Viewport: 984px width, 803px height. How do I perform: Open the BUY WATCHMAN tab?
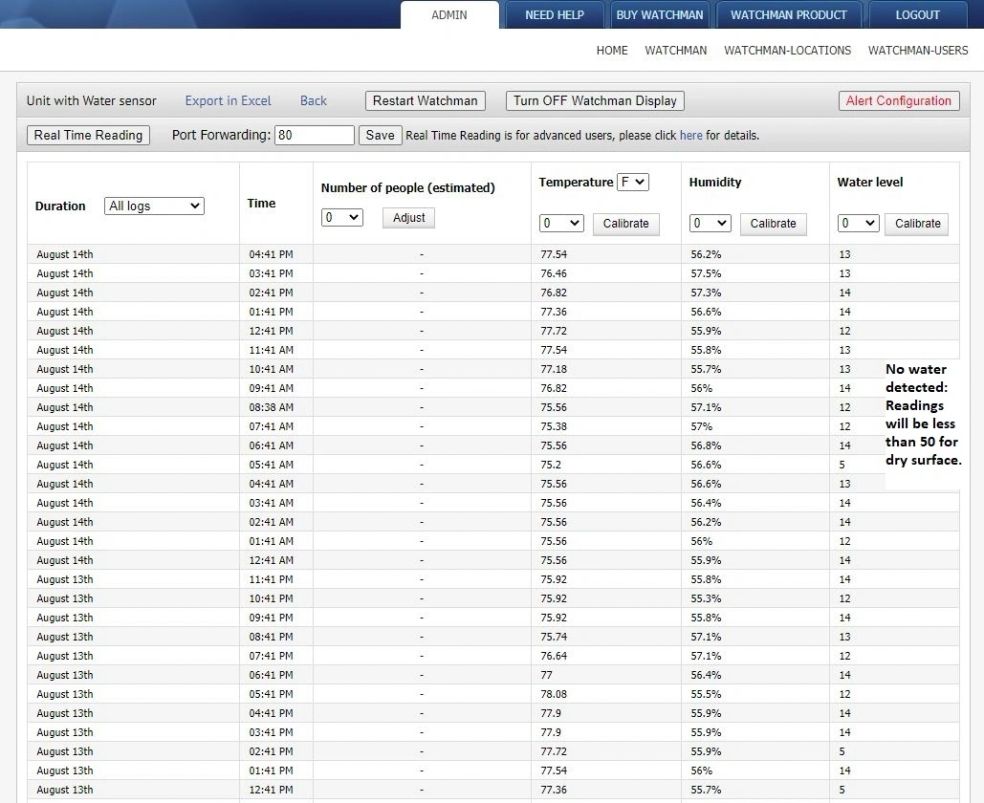click(x=660, y=14)
